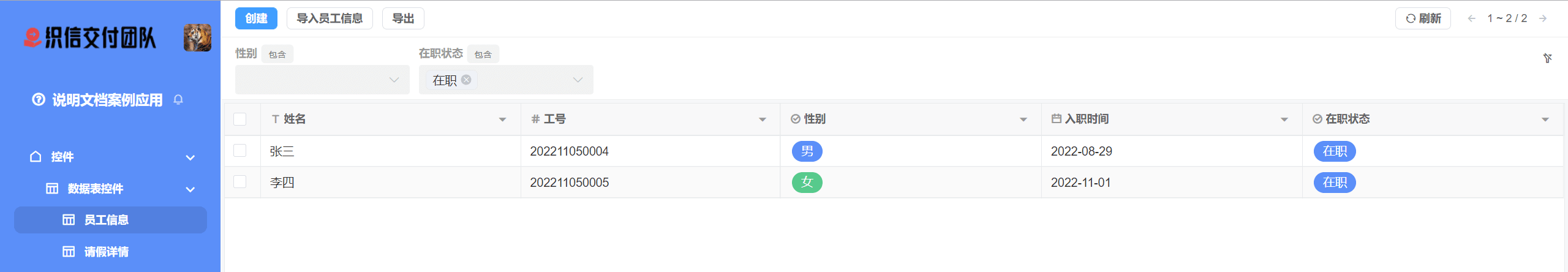Viewport: 1568px width, 272px height.
Task: Remove the 在职 filter tag
Action: point(466,80)
